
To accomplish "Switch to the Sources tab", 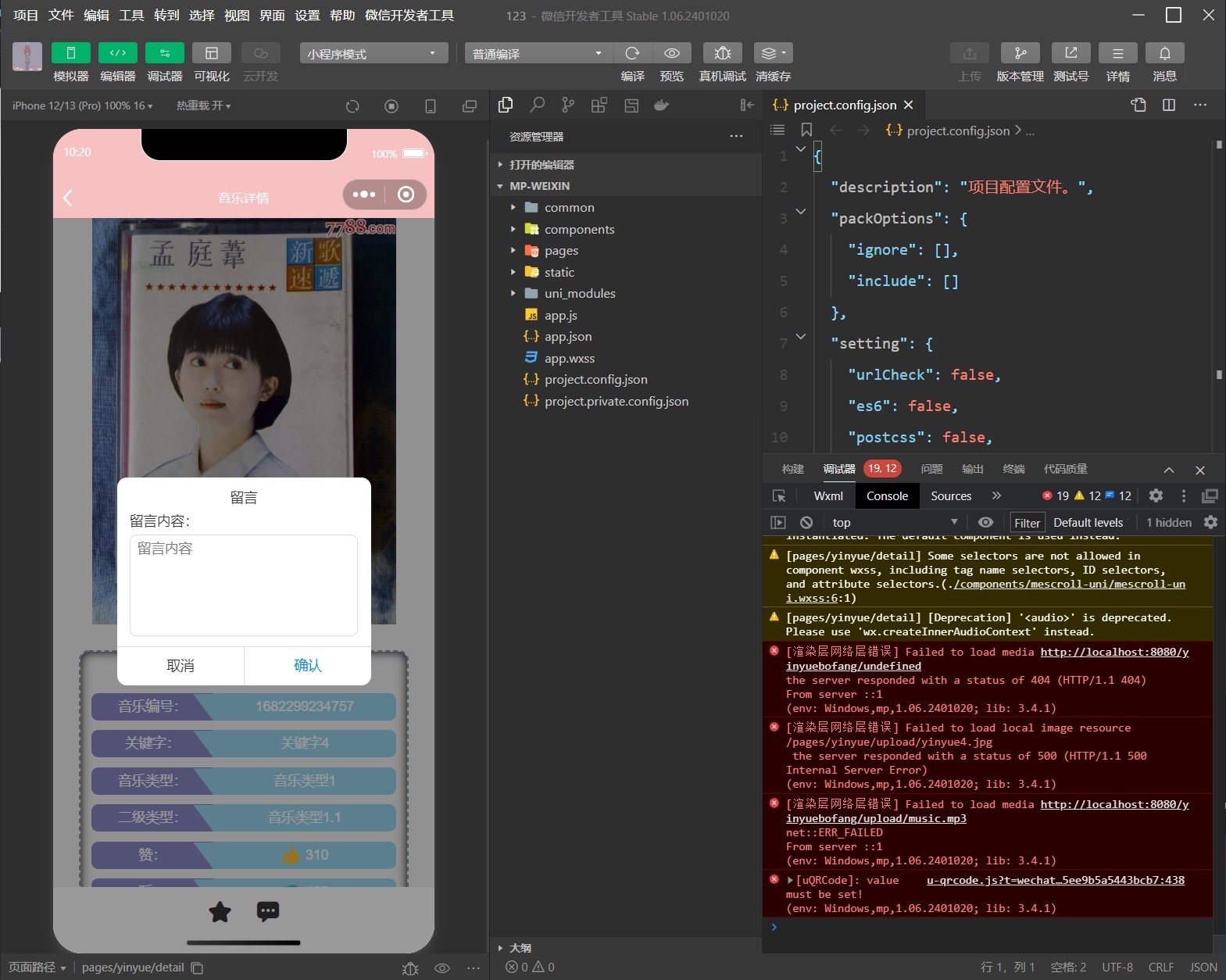I will pos(950,496).
